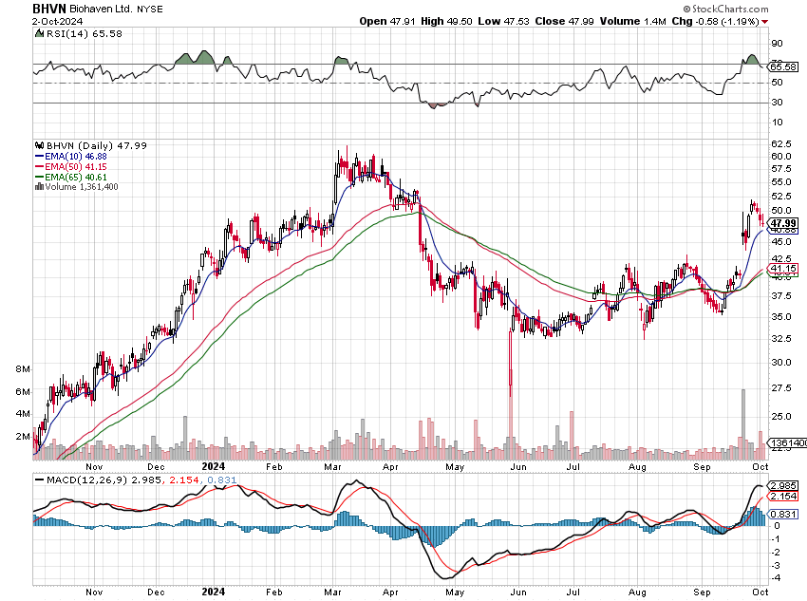Click the 2-Oct-2024 date label
The image size is (807, 601).
pyautogui.click(x=57, y=22)
